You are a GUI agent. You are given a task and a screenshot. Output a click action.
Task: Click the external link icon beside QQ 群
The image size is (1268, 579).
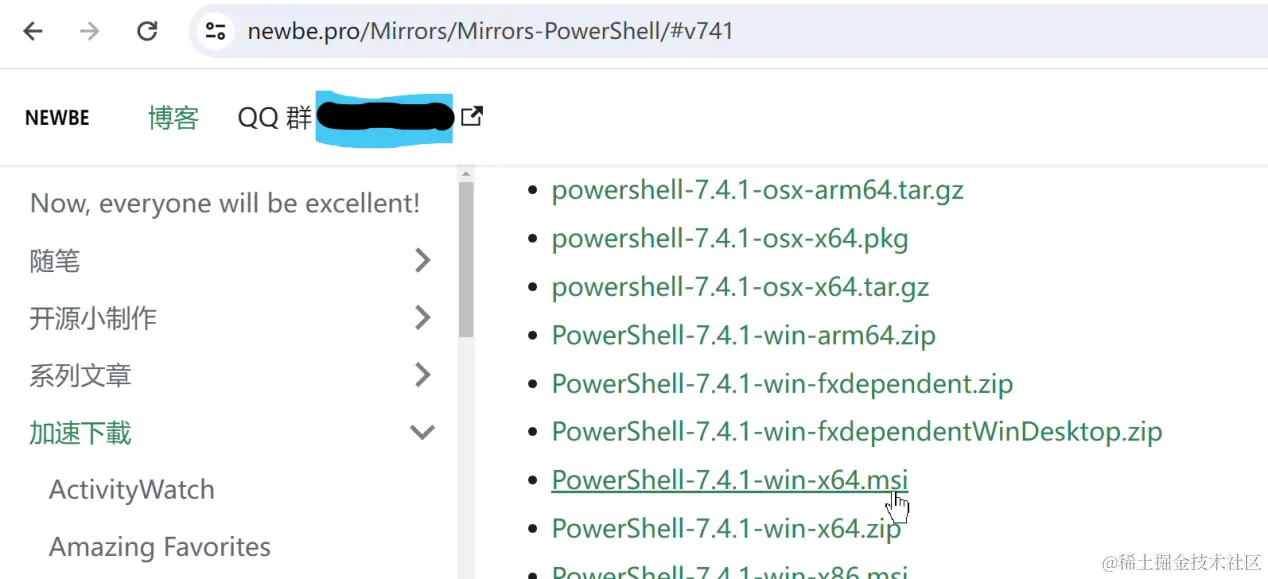tap(472, 117)
